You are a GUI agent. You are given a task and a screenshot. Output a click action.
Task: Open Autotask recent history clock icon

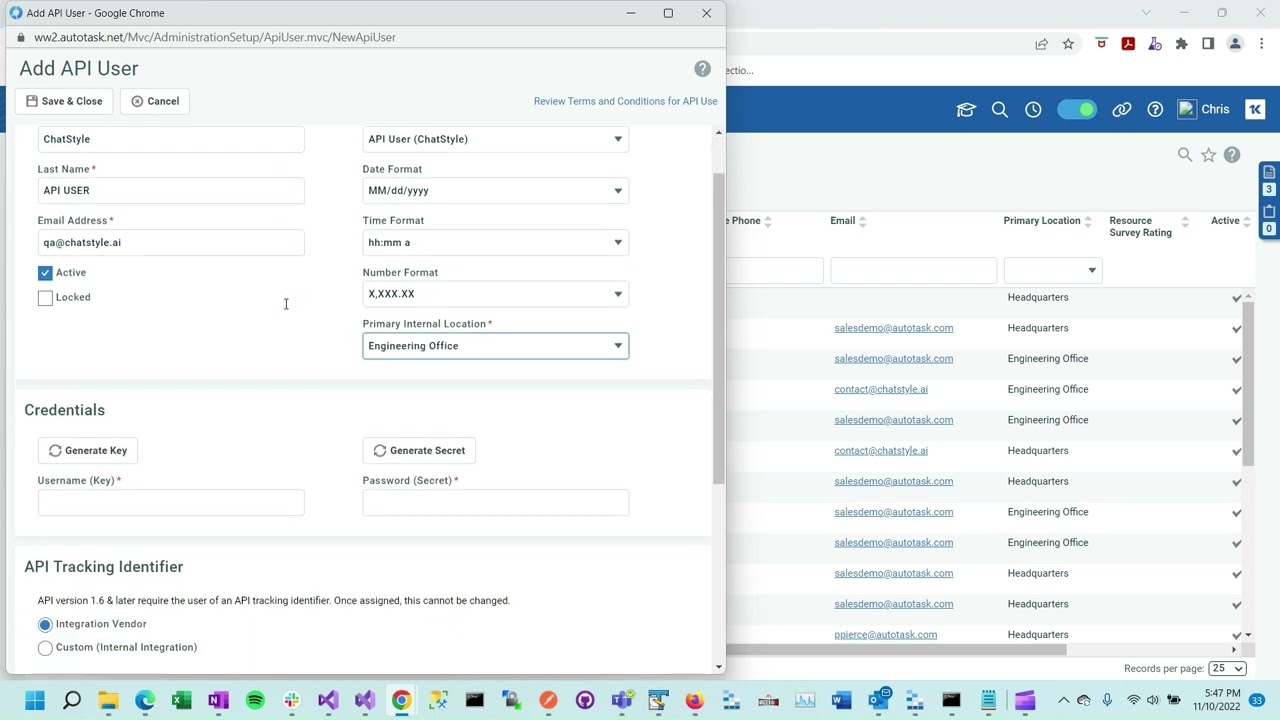[1033, 110]
